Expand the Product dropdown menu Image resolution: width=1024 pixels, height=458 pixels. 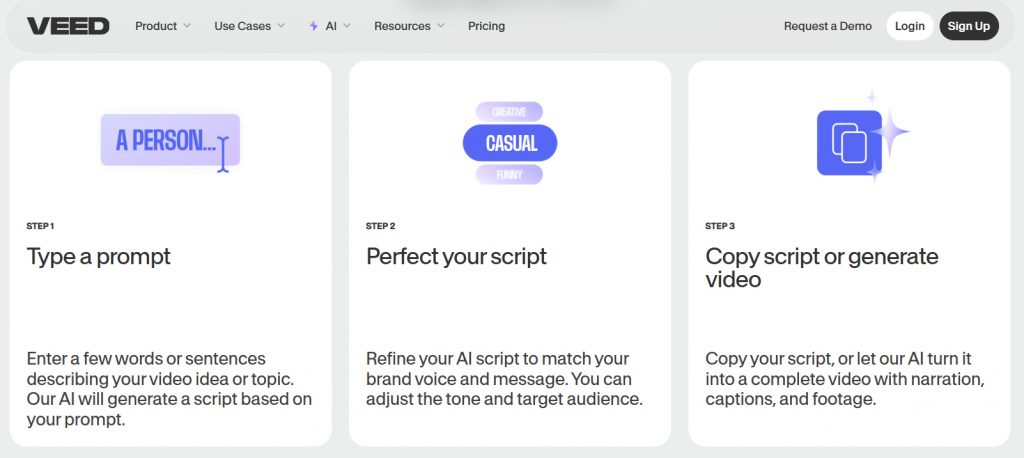(163, 26)
